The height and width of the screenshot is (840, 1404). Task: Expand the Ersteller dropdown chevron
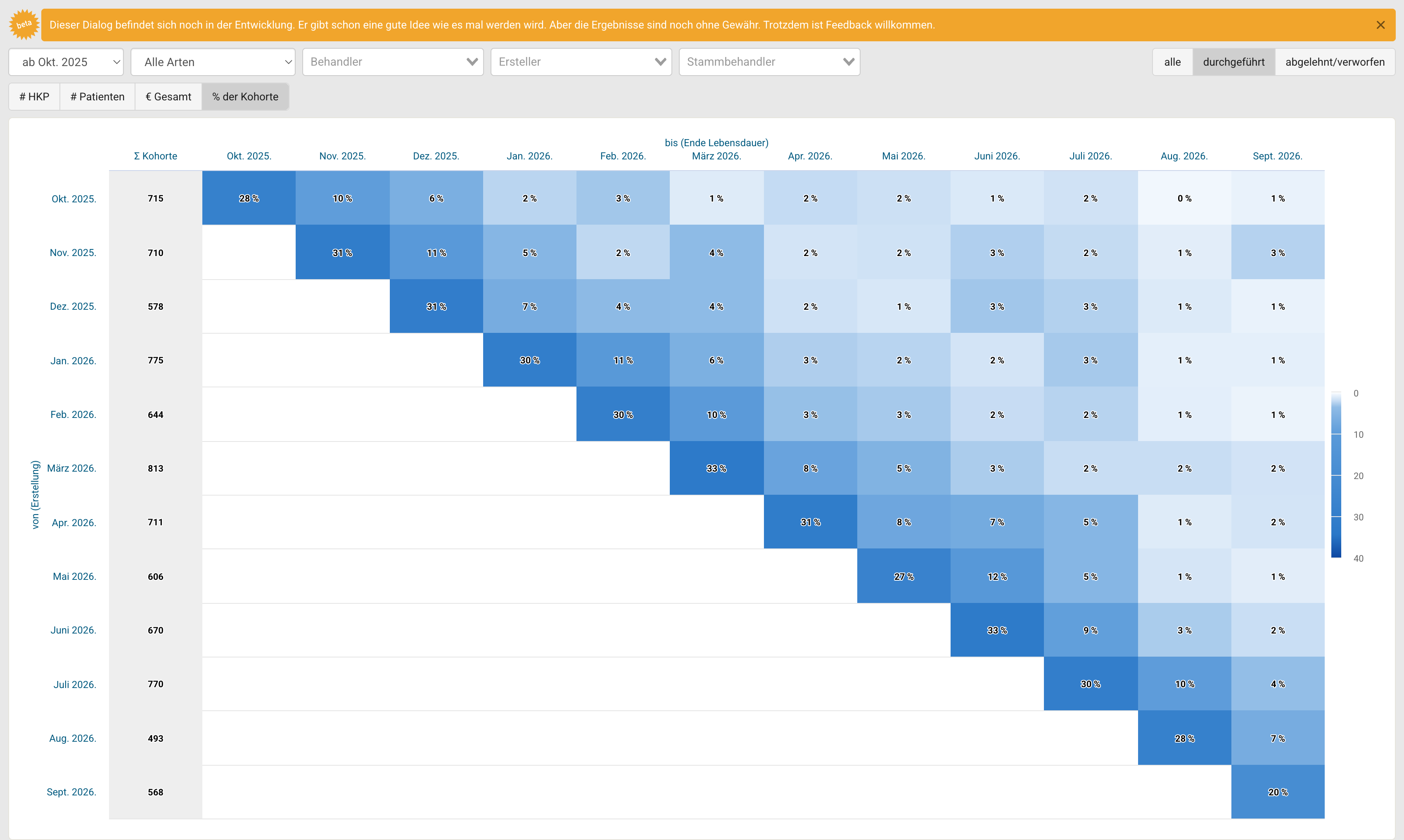660,62
